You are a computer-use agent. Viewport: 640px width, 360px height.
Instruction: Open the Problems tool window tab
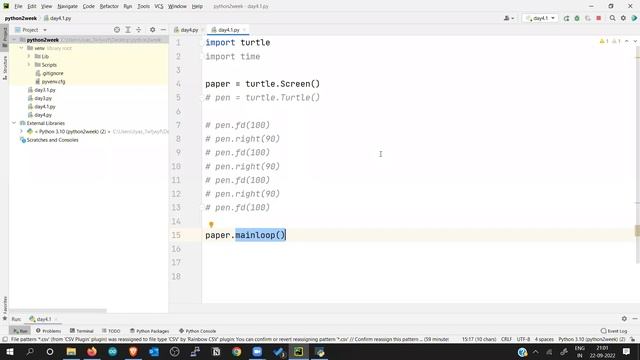pos(48,331)
